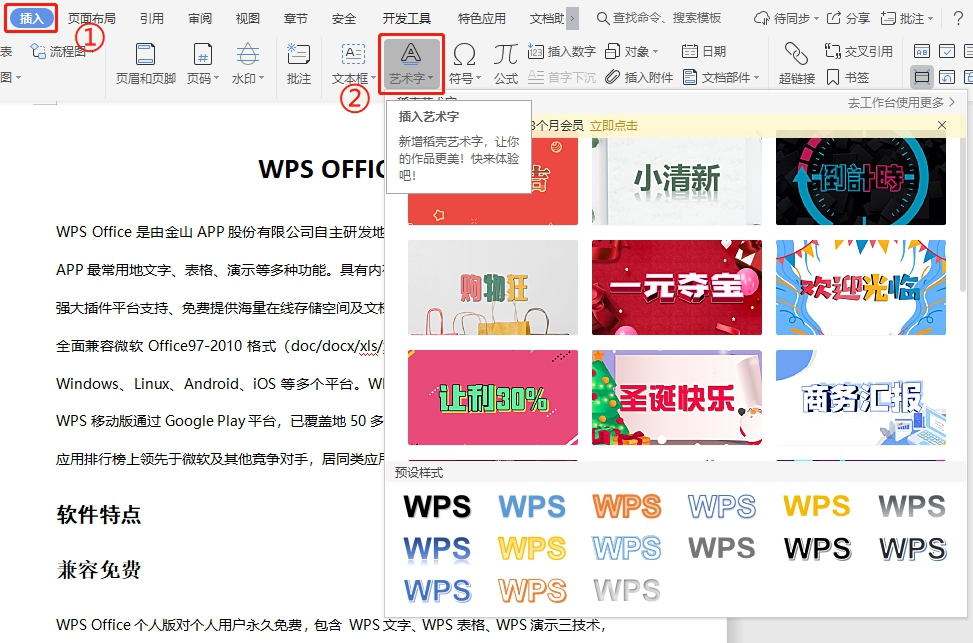Image resolution: width=973 pixels, height=643 pixels.
Task: Click the 分享 share icon
Action: point(835,19)
